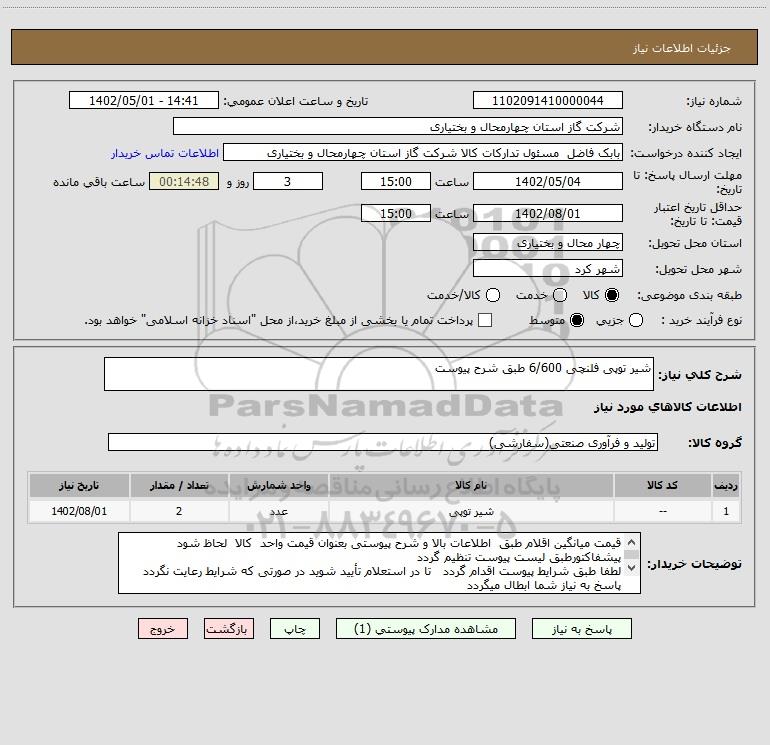Click the delivery city field شهر کرد
770x745 pixels.
548,268
